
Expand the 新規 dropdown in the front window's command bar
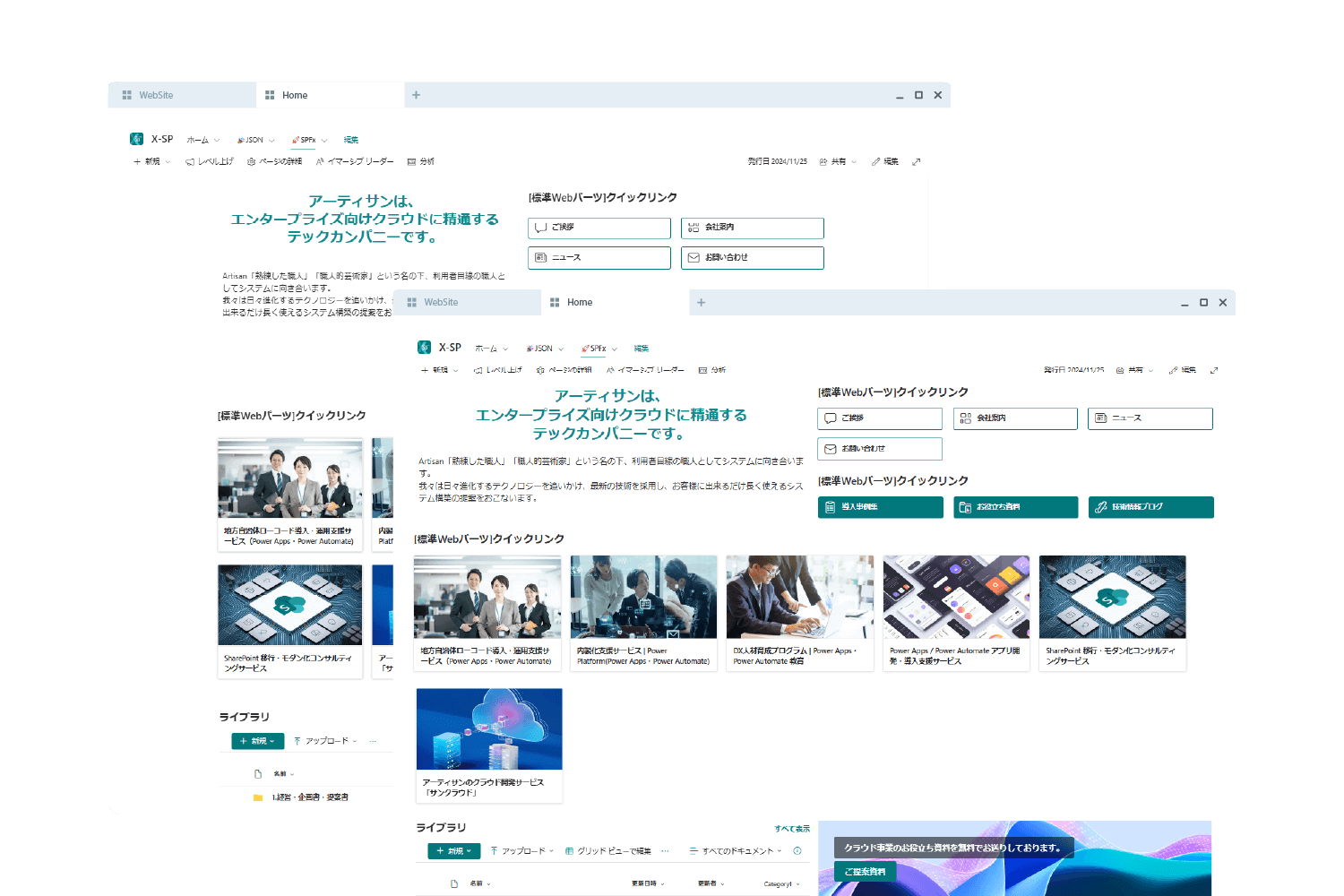(440, 370)
